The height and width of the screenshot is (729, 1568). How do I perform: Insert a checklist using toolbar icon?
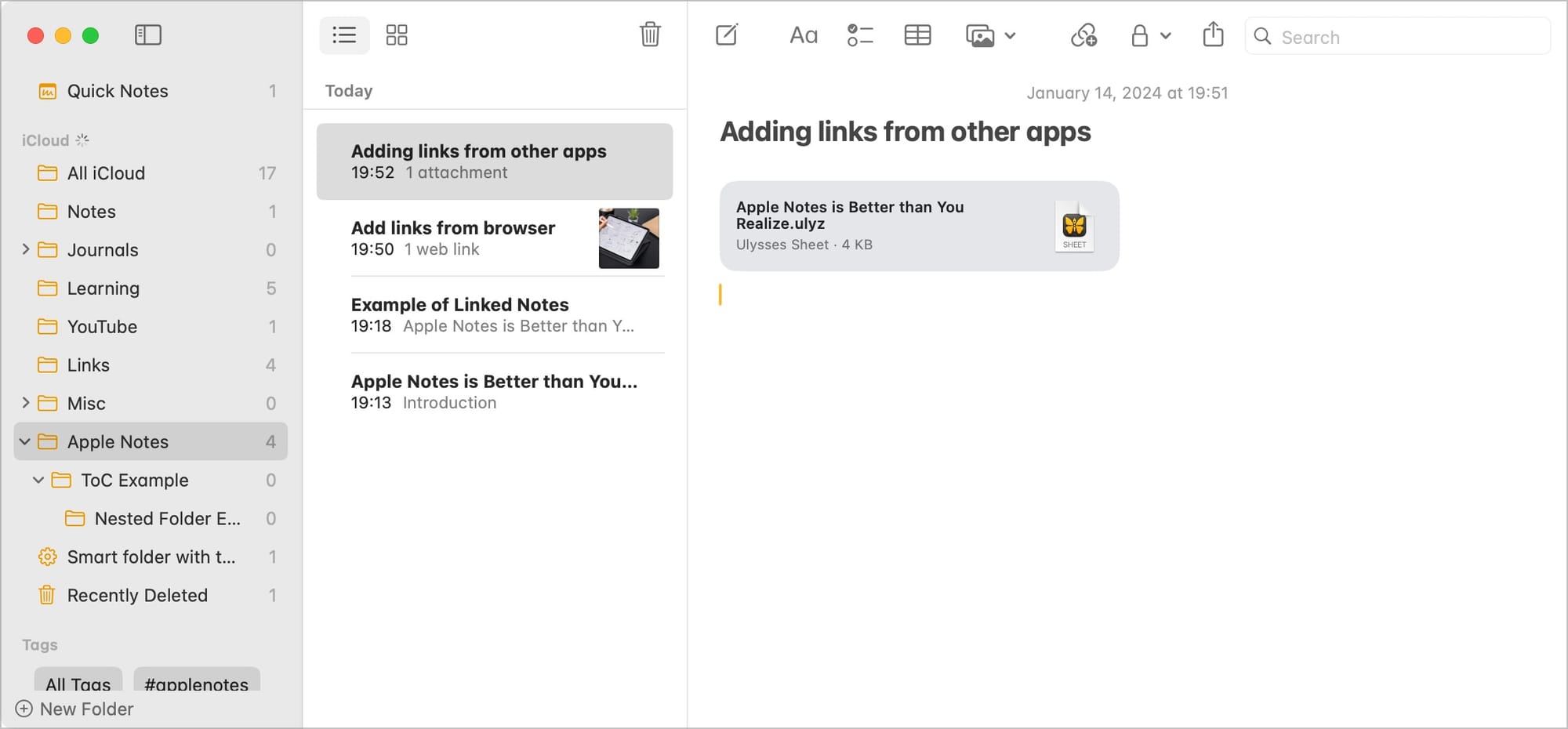pyautogui.click(x=860, y=35)
